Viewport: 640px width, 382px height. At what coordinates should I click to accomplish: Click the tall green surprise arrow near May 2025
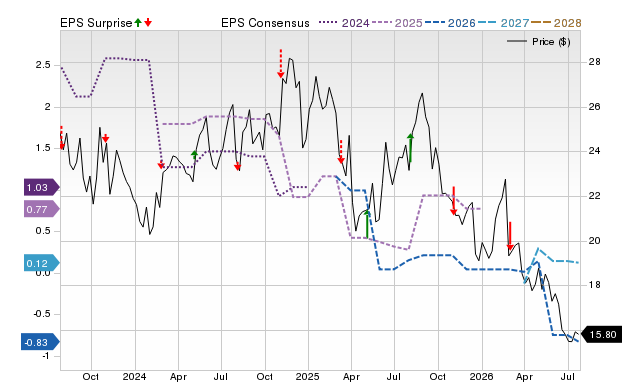pyautogui.click(x=367, y=224)
